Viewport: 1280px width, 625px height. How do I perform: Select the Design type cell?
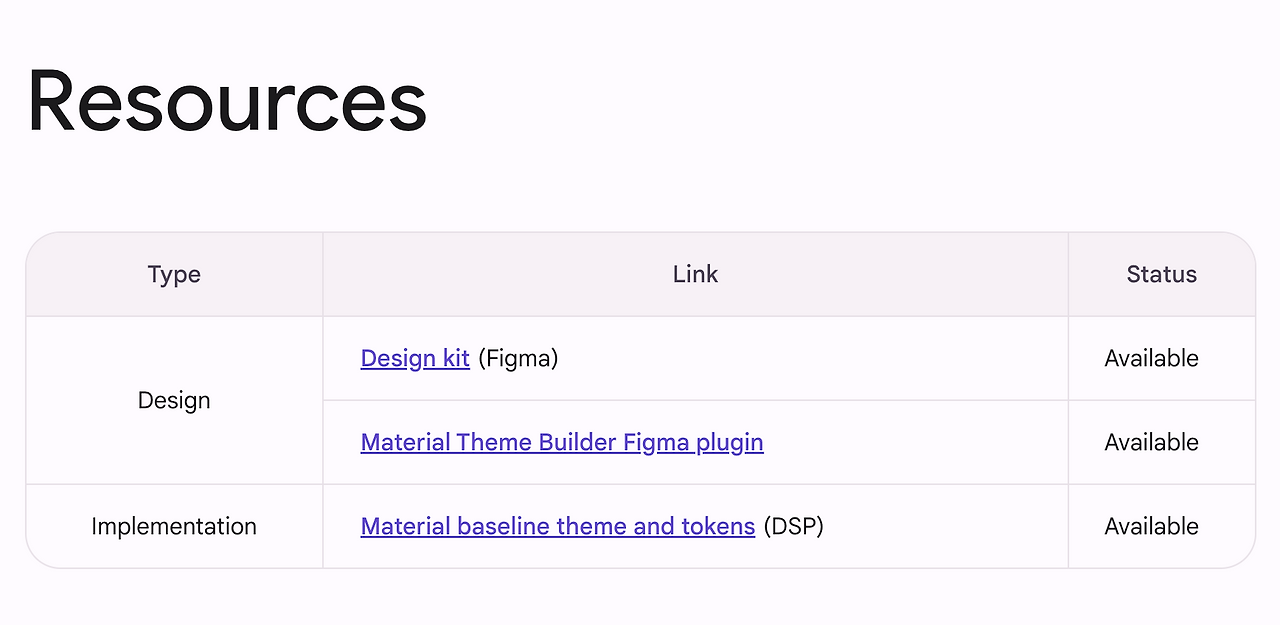click(174, 400)
